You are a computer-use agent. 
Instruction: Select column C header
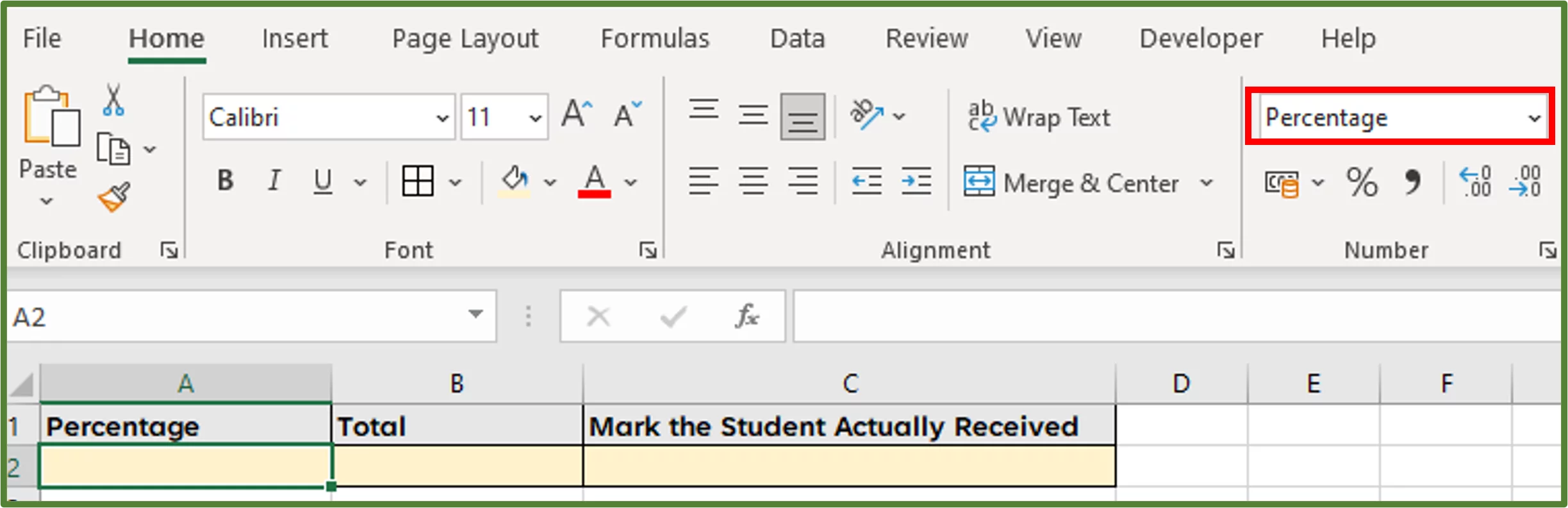(850, 384)
